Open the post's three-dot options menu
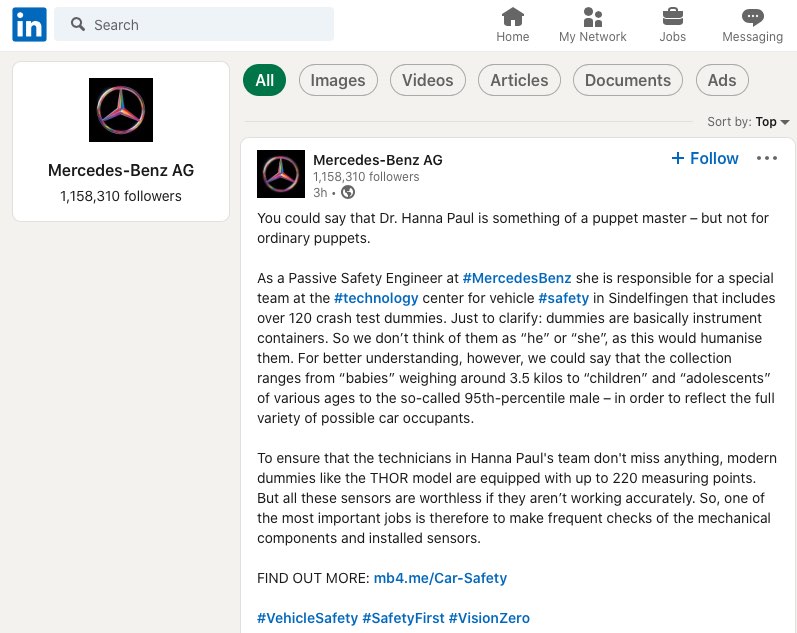 click(x=767, y=158)
